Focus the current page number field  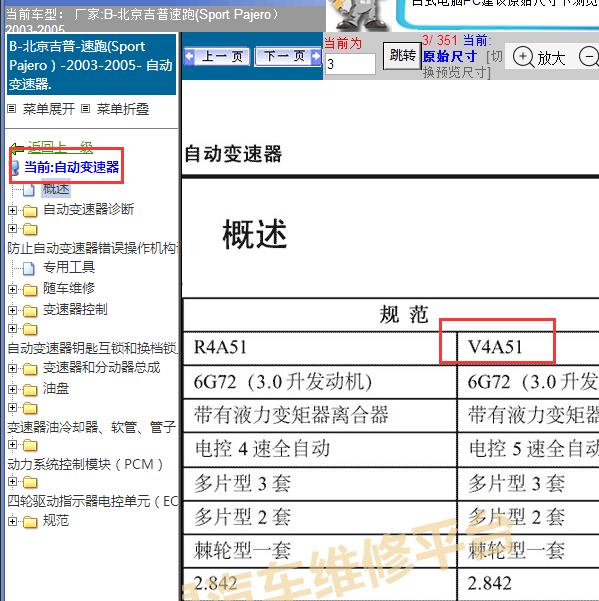click(x=350, y=64)
